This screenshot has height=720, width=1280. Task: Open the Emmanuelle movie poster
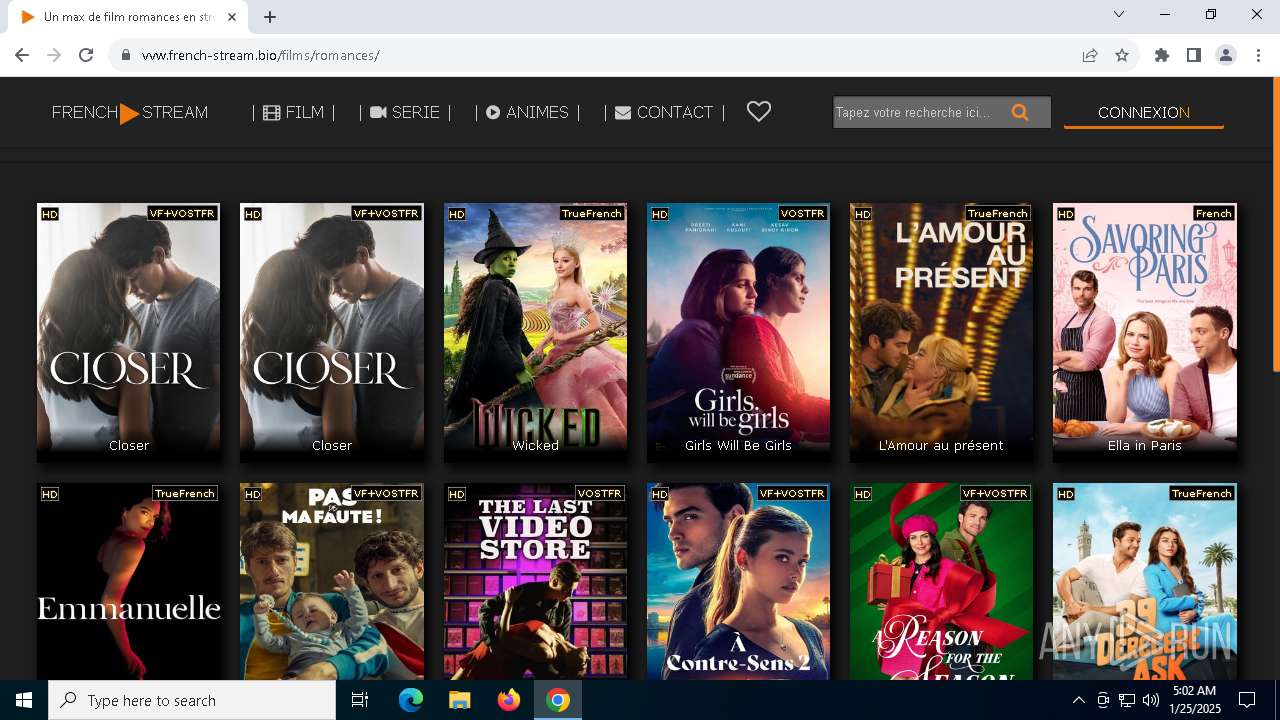(x=128, y=581)
